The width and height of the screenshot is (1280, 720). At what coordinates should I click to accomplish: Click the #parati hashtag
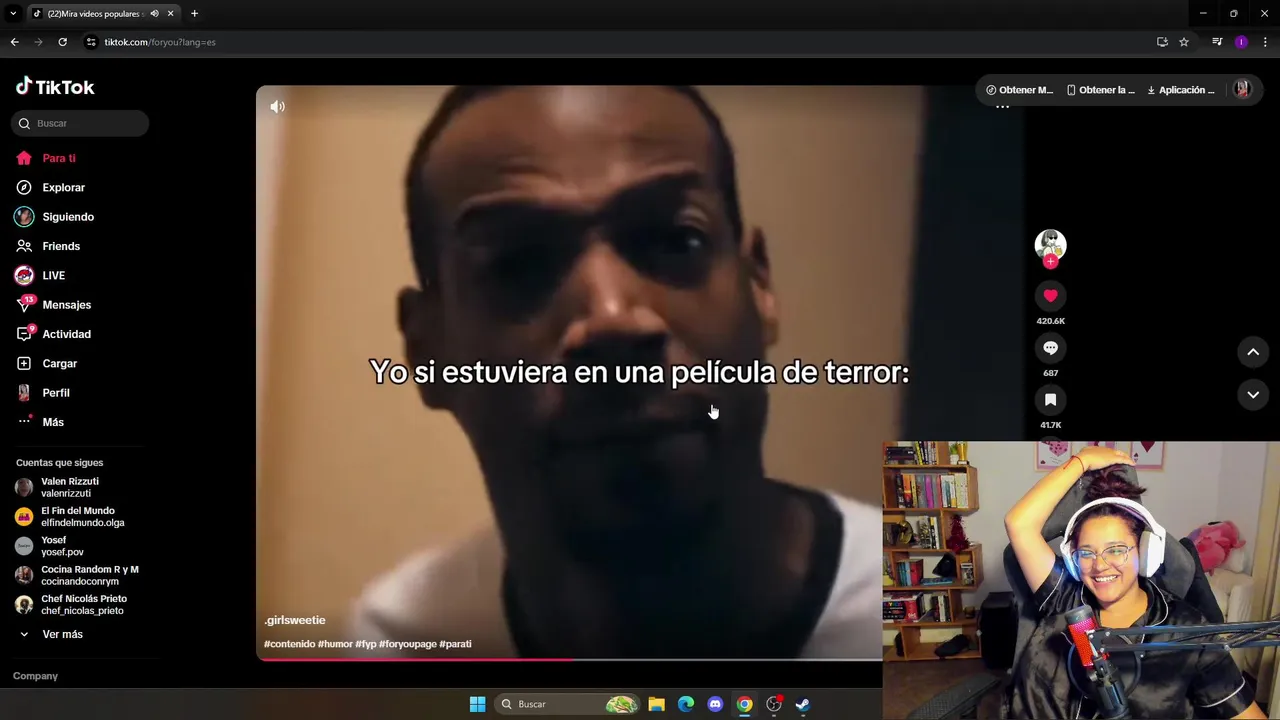[x=455, y=644]
